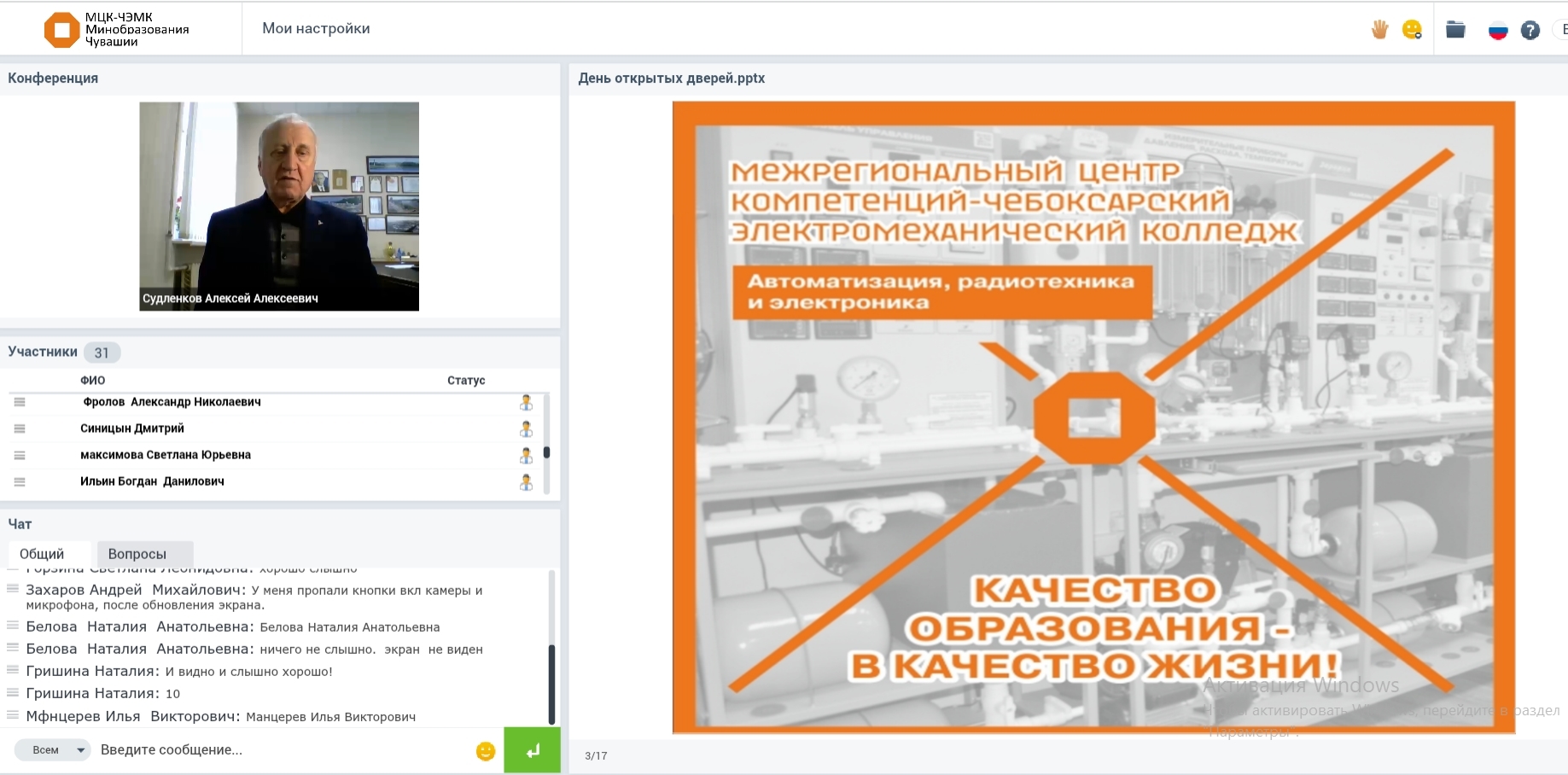This screenshot has width=1568, height=775.
Task: Click status icon for Фролов Александр Николаевич
Action: (x=526, y=403)
